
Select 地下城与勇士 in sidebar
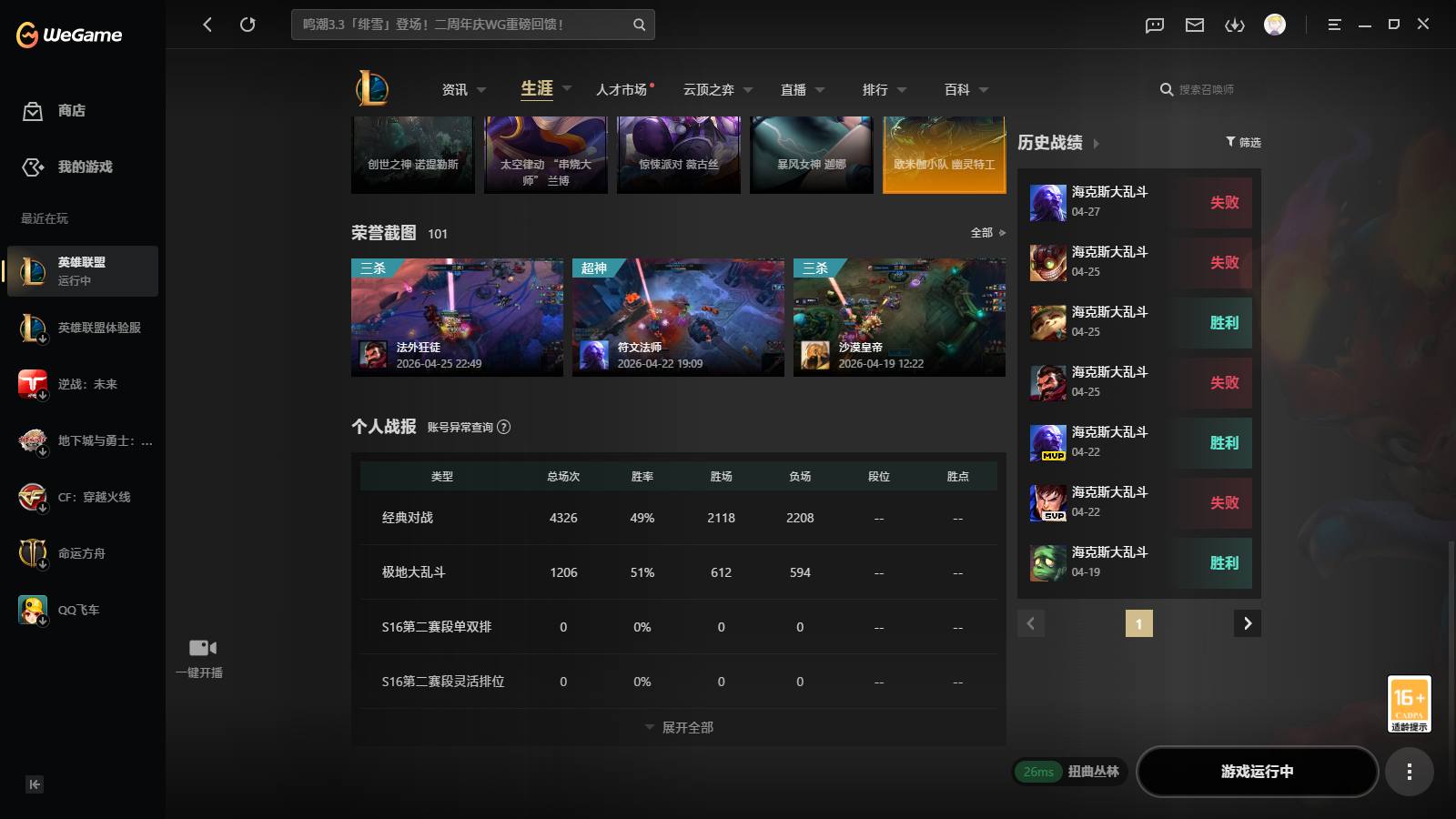(83, 440)
